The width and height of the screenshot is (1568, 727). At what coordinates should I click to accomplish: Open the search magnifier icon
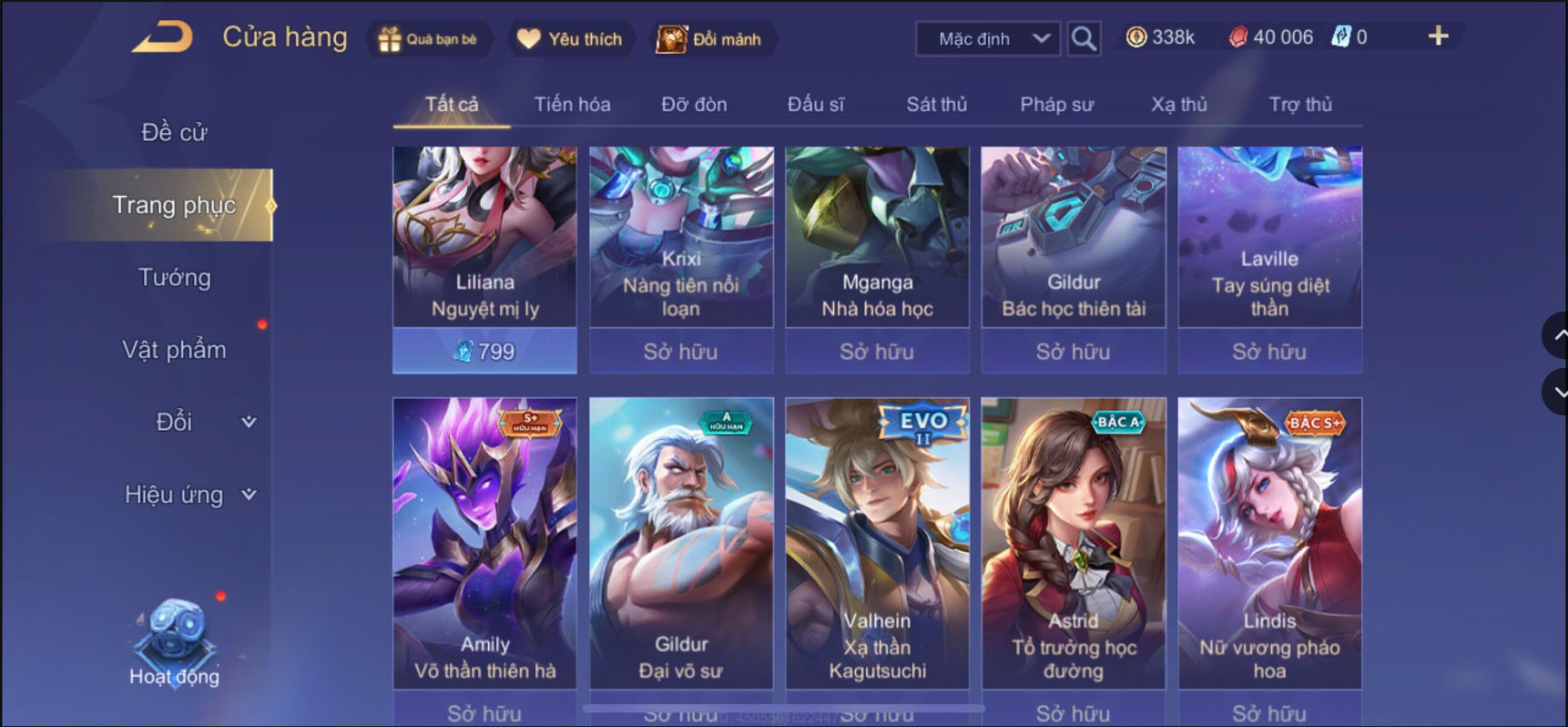pyautogui.click(x=1084, y=38)
